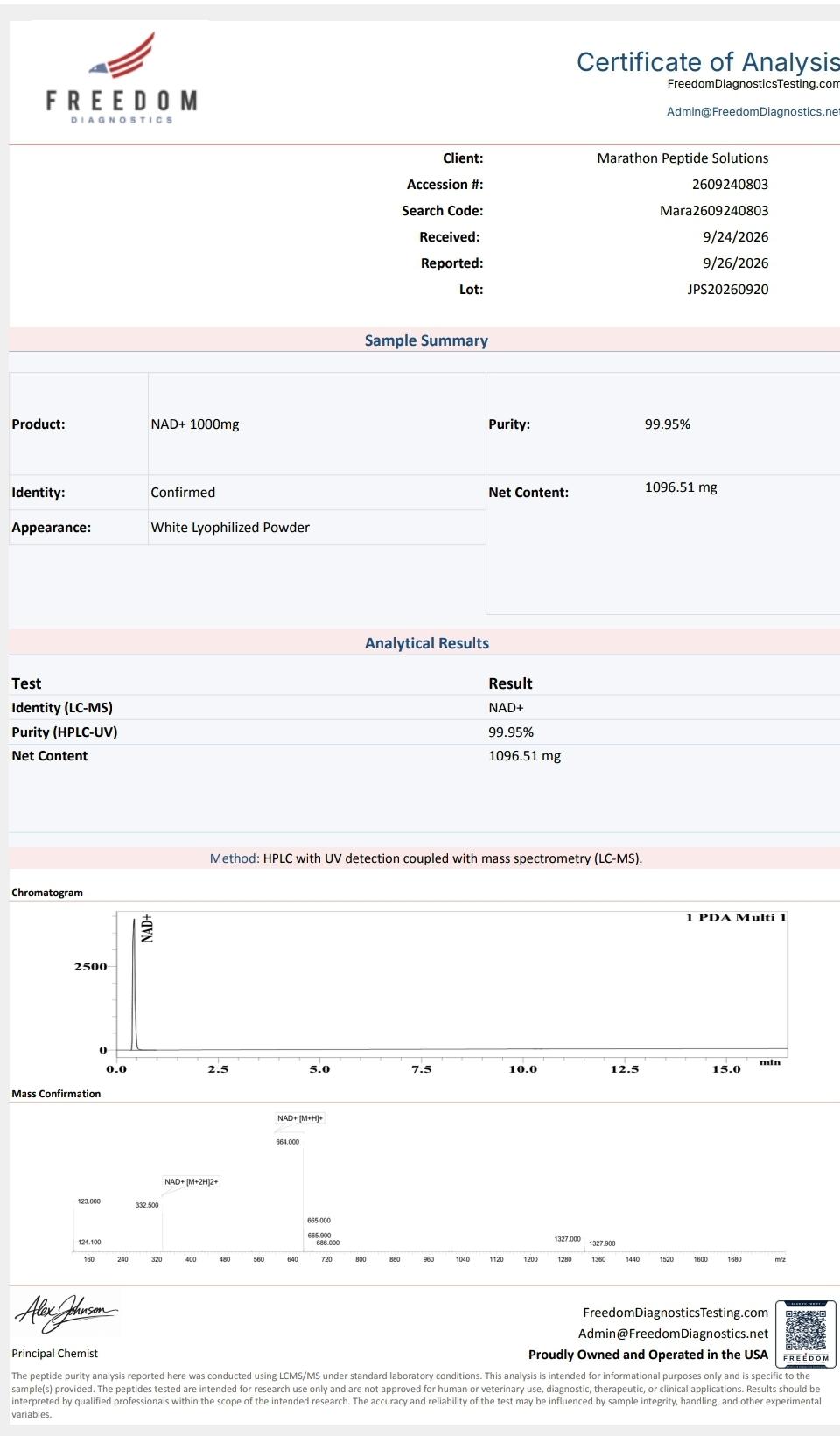The height and width of the screenshot is (1436, 840).
Task: Click net content 1096.51 mg in Sample Summary
Action: coord(681,487)
